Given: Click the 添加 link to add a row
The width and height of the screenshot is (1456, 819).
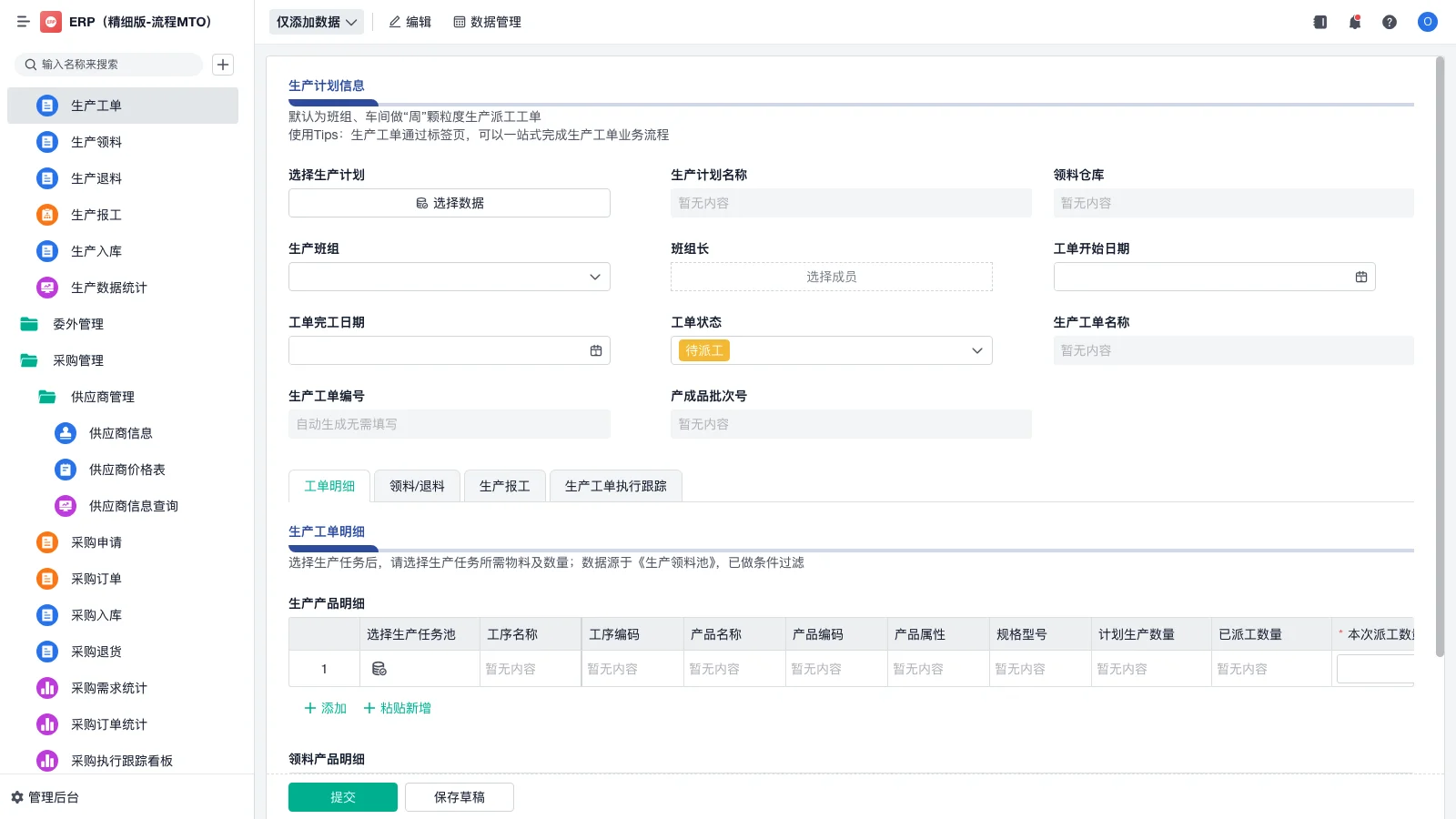Looking at the screenshot, I should click(x=324, y=707).
